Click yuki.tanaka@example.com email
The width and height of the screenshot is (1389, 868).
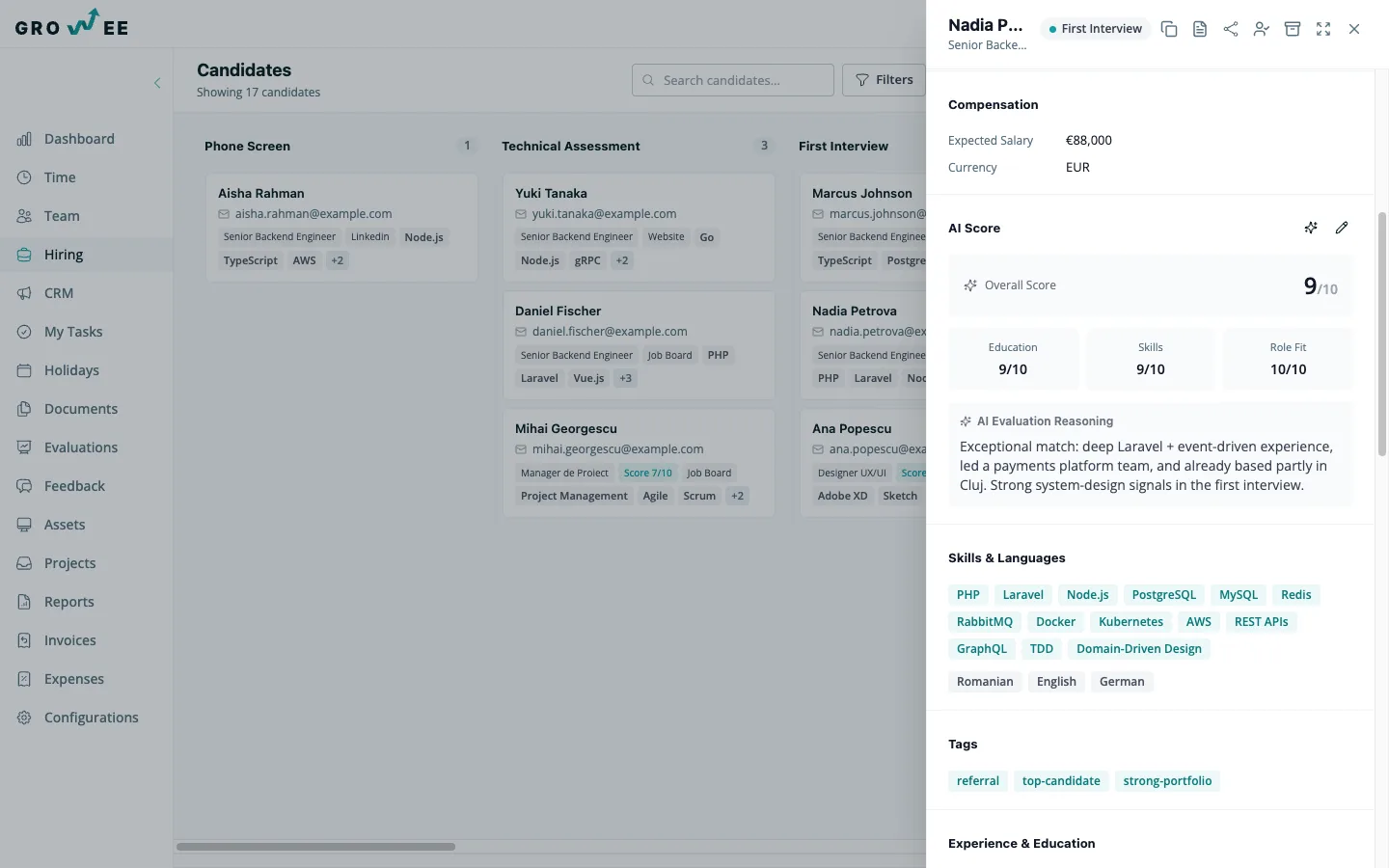click(604, 214)
